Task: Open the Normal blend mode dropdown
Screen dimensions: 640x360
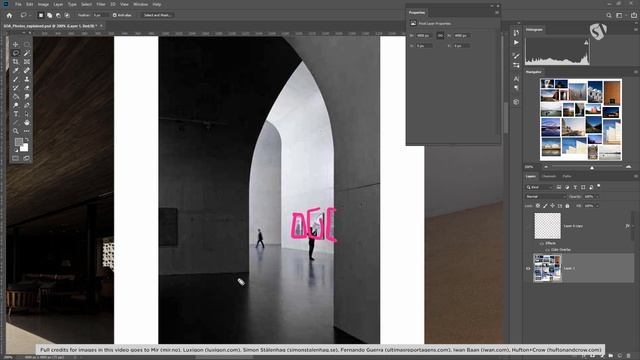Action: tap(545, 197)
